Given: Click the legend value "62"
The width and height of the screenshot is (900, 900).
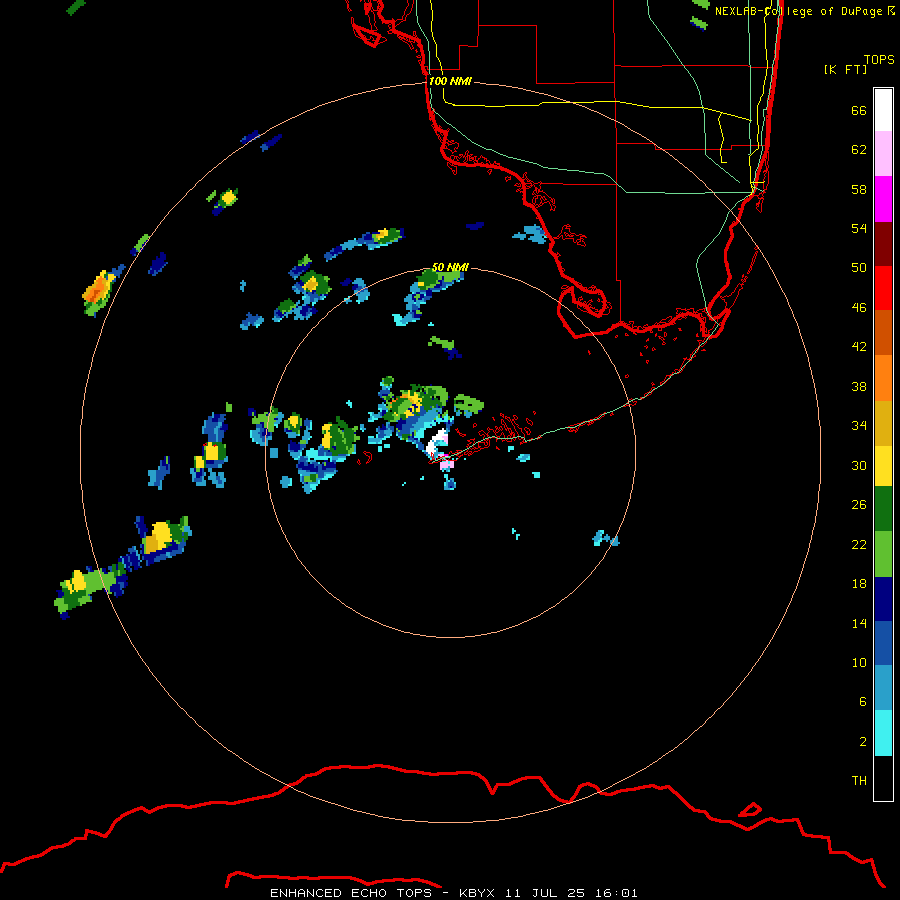Looking at the screenshot, I should coord(859,150).
